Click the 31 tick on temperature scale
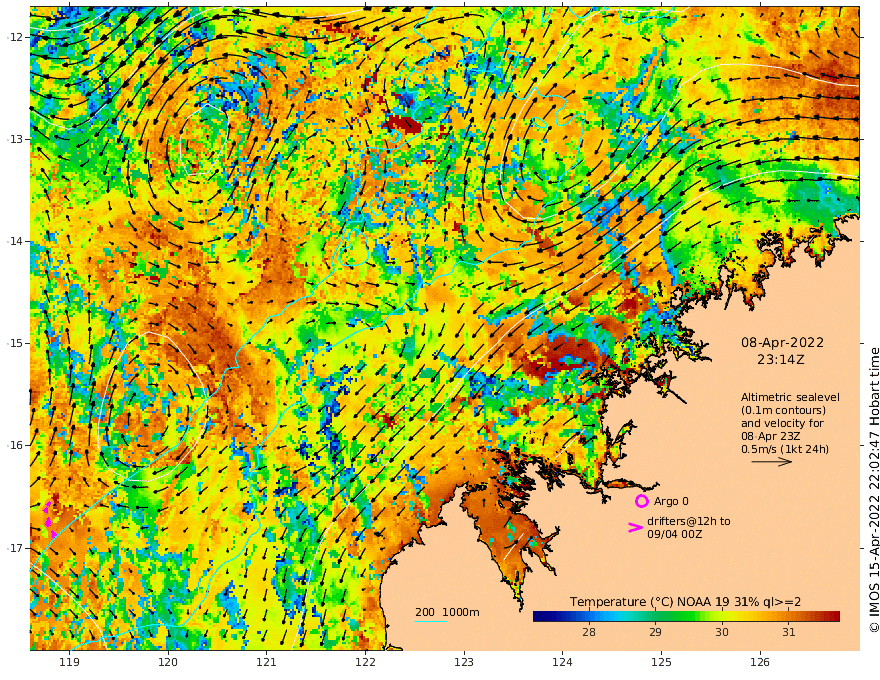This screenshot has height=680, width=880. tap(789, 632)
